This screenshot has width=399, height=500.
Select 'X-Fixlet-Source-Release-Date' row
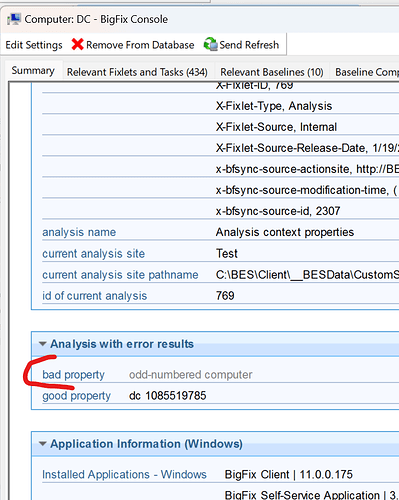point(307,148)
